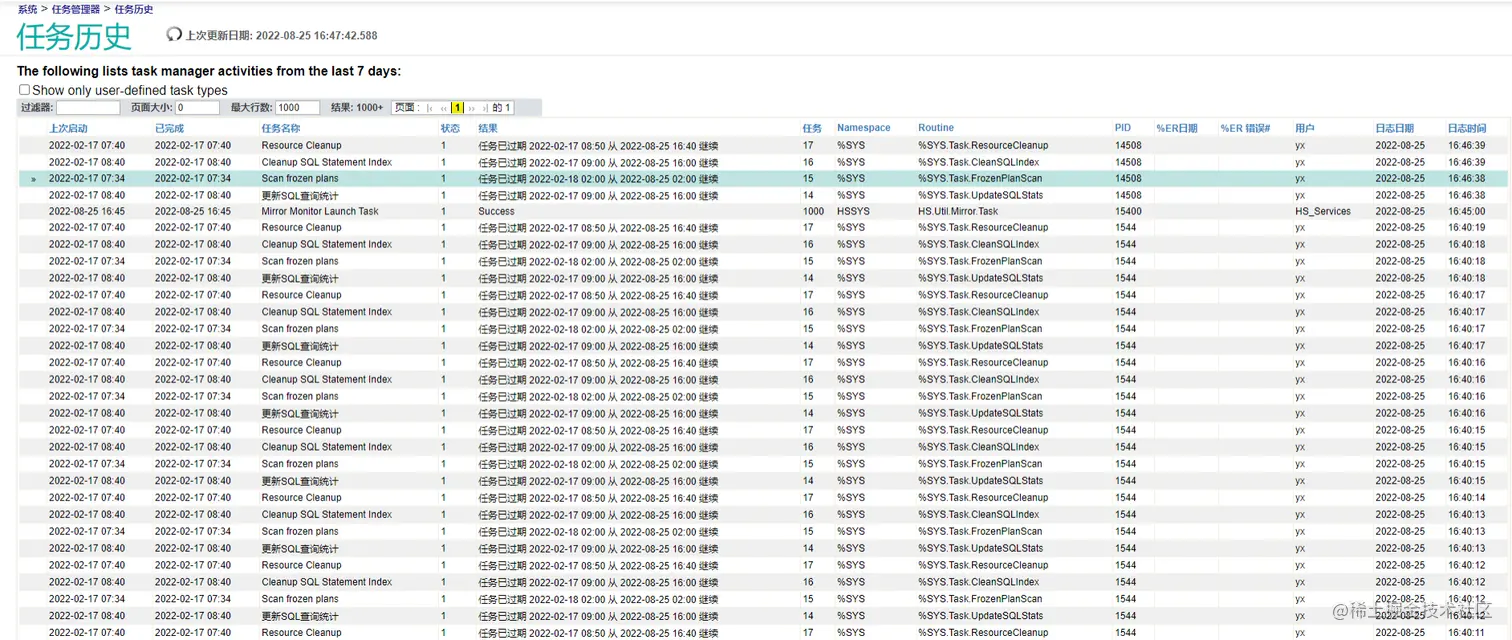The height and width of the screenshot is (640, 1512).
Task: Click the HS_Services user cell
Action: click(x=1323, y=211)
